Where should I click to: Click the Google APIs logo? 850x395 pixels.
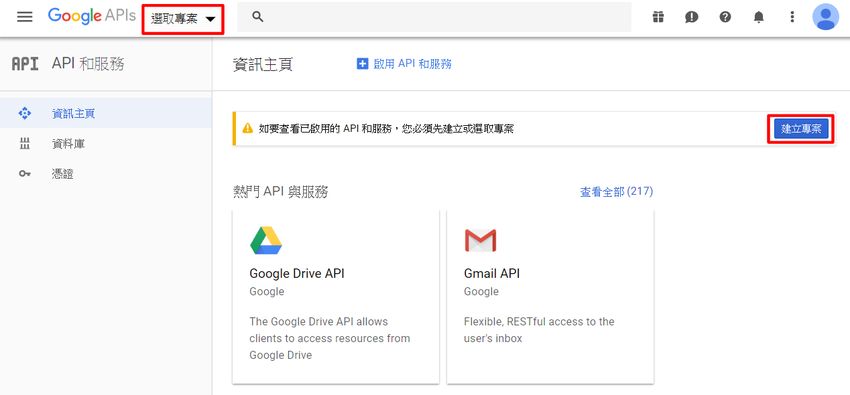(92, 16)
